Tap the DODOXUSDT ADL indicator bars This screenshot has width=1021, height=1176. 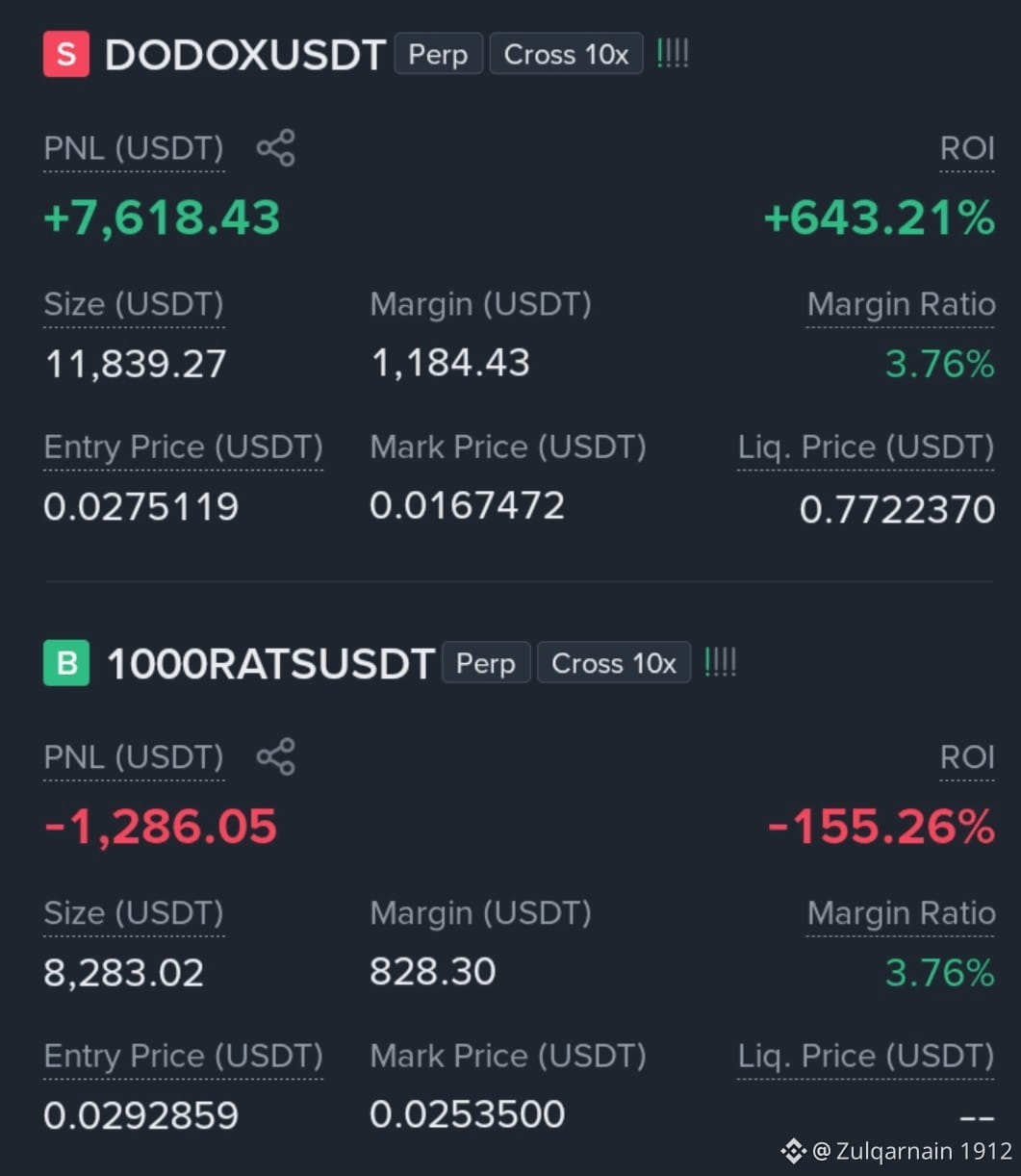(x=673, y=54)
